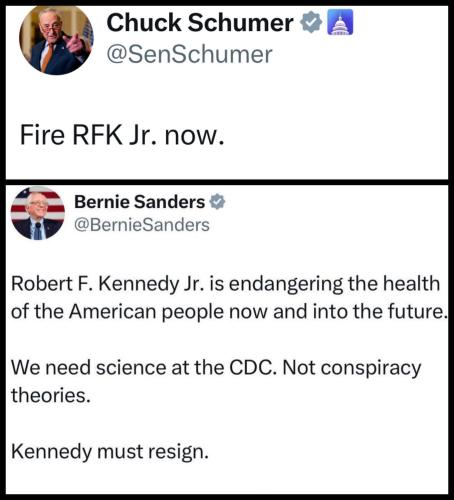The width and height of the screenshot is (454, 500).
Task: Open Chuck Schumer's profile picture
Action: click(56, 40)
